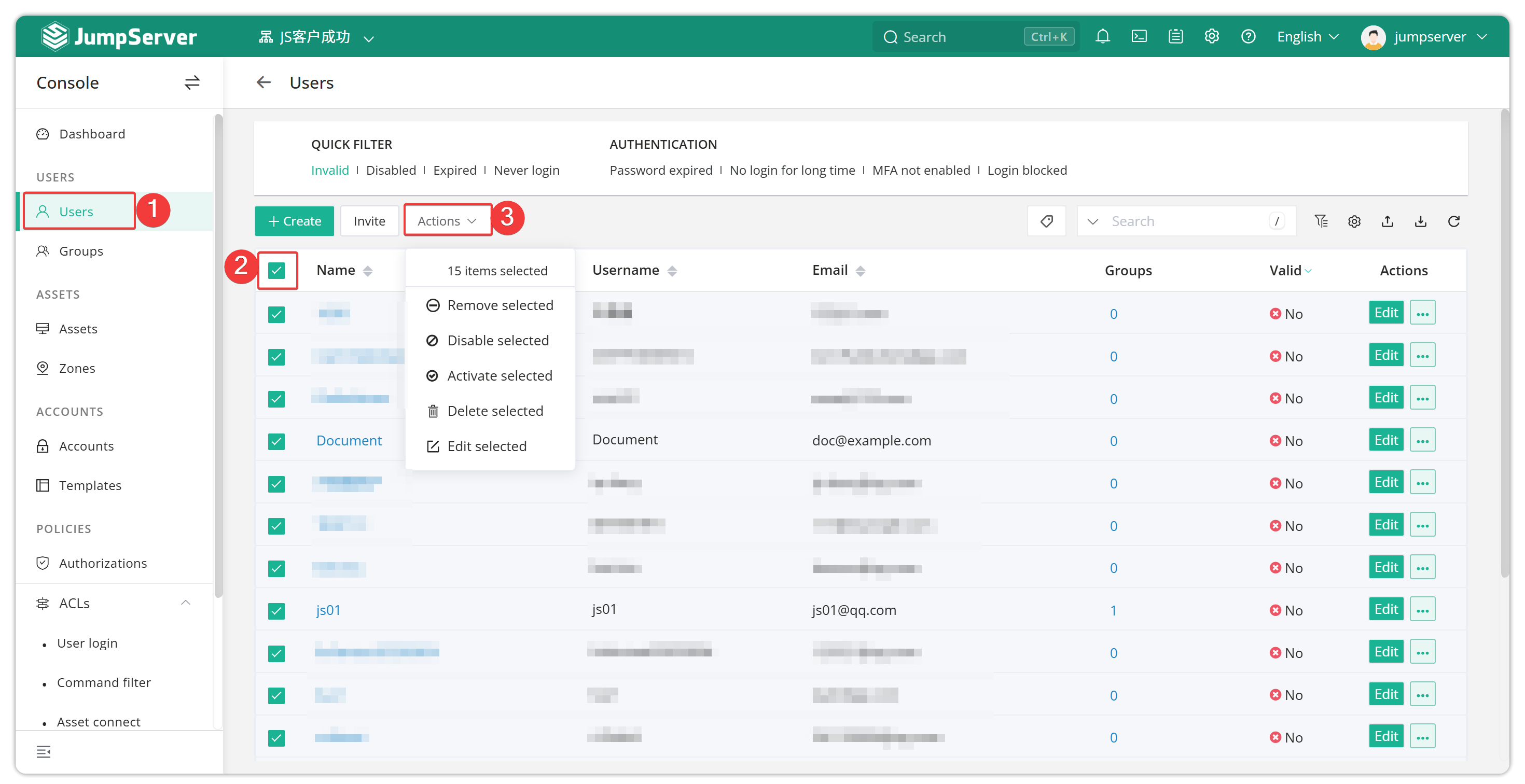Screen dimensions: 1525x784
Task: Refresh the users table
Action: pyautogui.click(x=1453, y=221)
